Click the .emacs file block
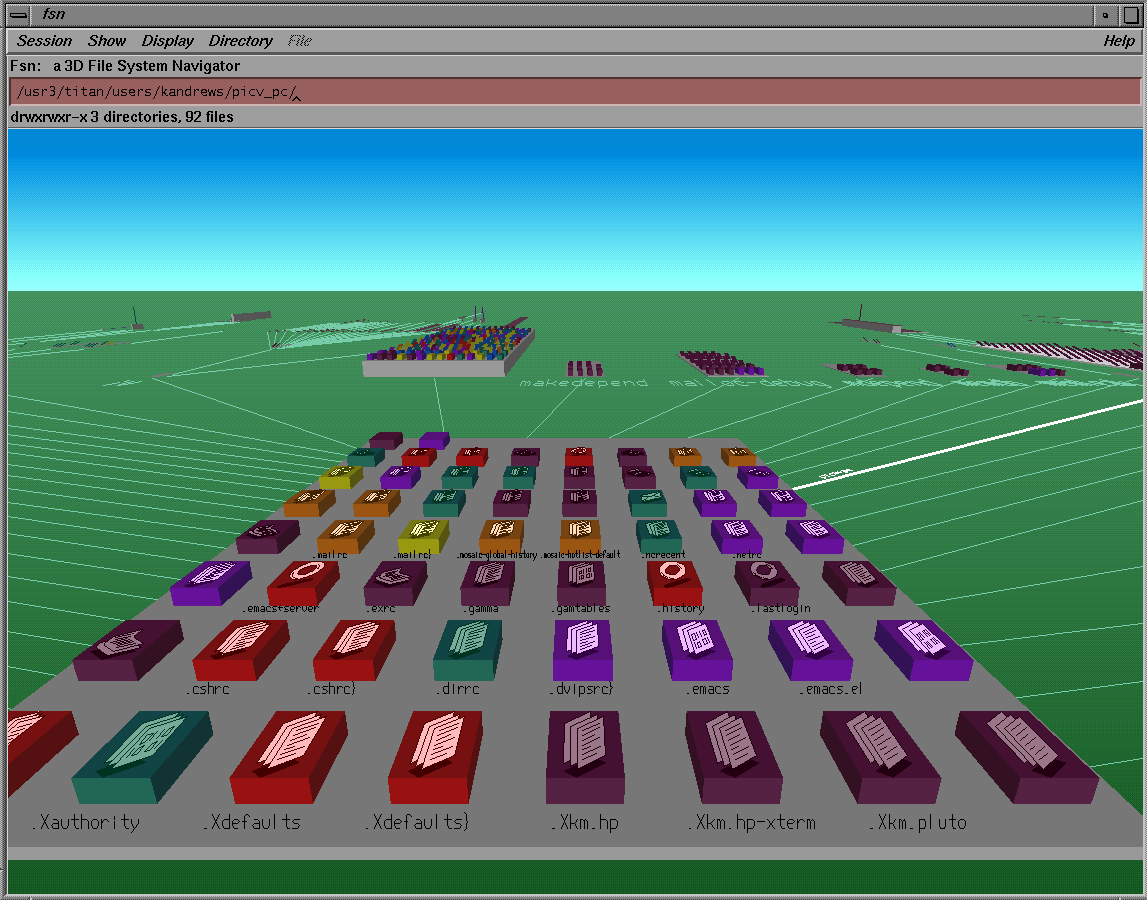The image size is (1147, 900). pyautogui.click(x=700, y=650)
